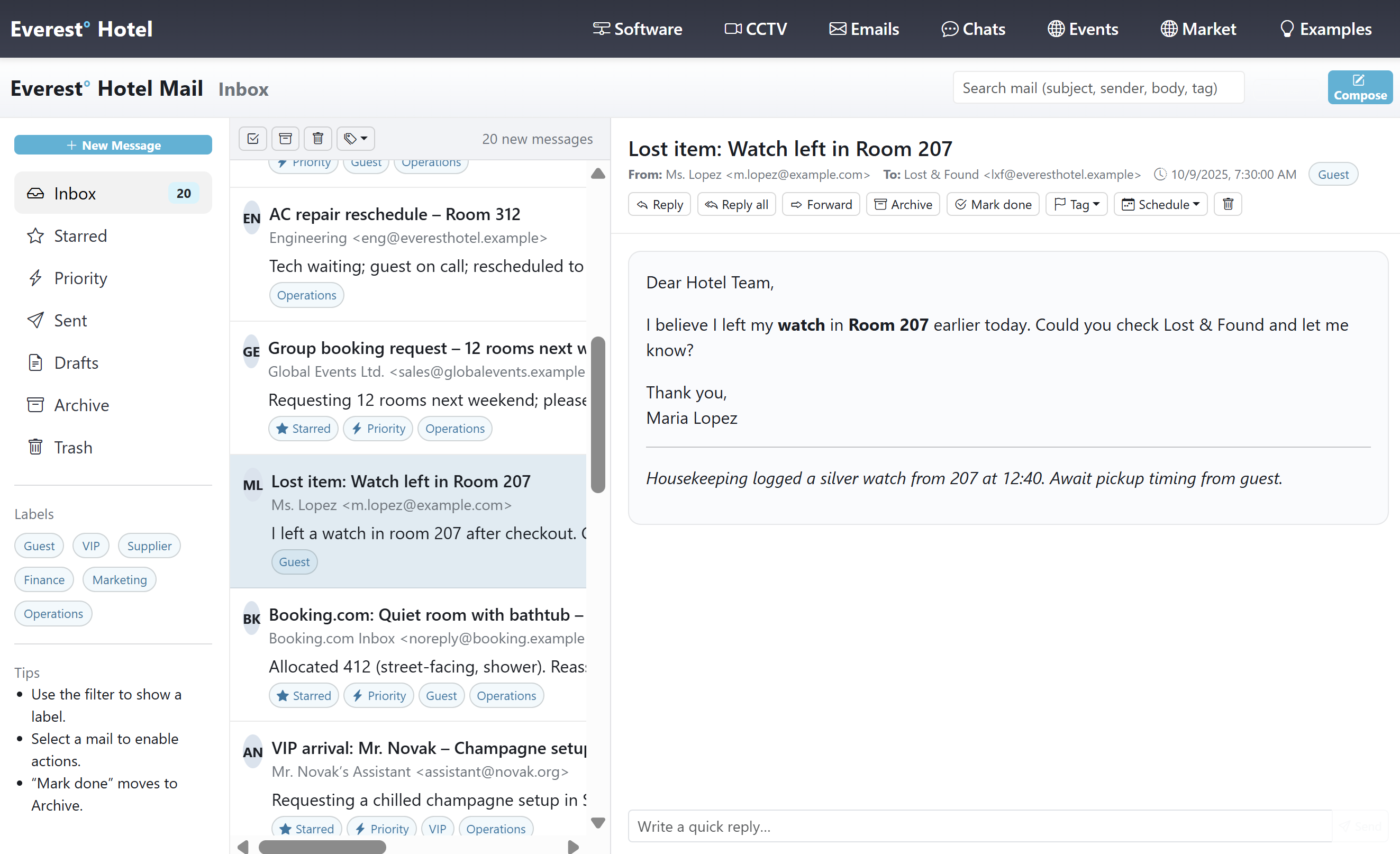Open the Tag dropdown in email actions

1076,204
